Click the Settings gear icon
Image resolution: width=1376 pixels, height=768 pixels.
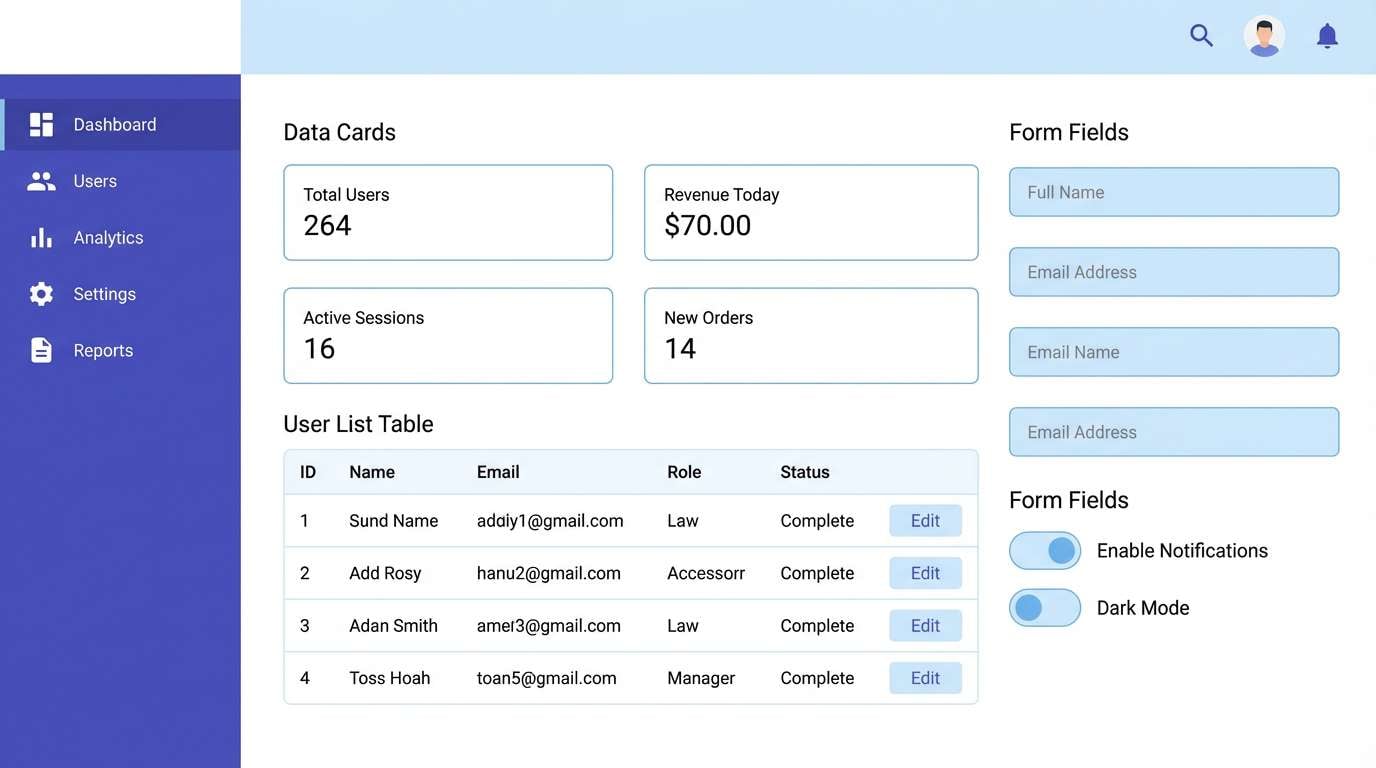[40, 293]
